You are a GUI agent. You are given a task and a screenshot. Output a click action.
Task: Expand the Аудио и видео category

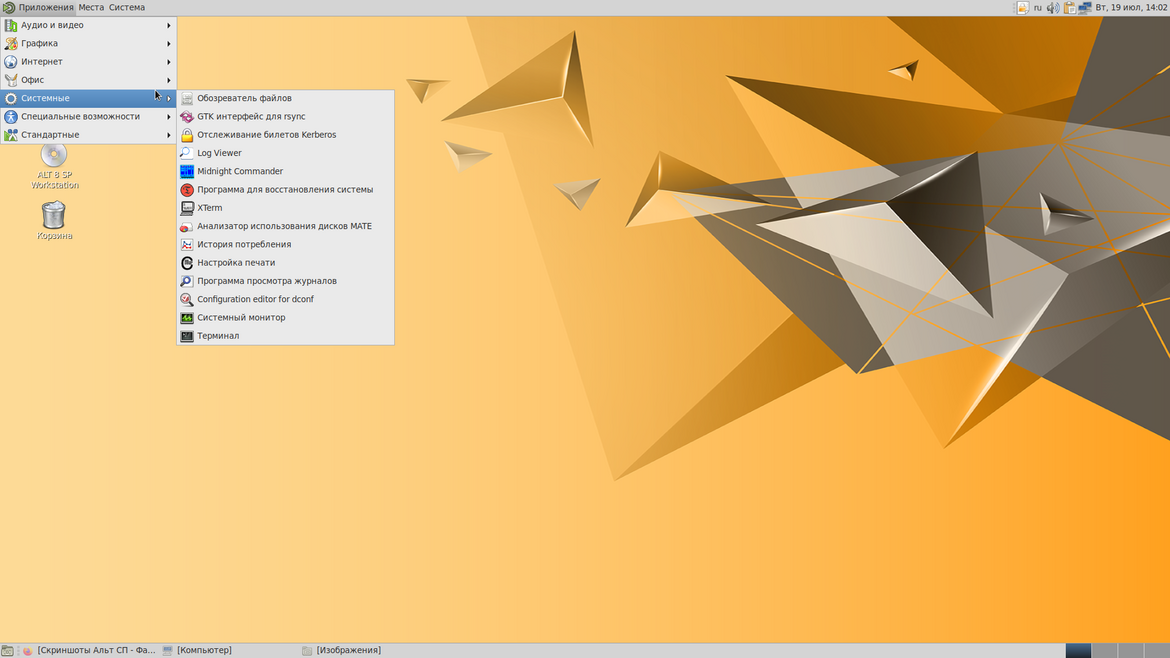tap(88, 25)
